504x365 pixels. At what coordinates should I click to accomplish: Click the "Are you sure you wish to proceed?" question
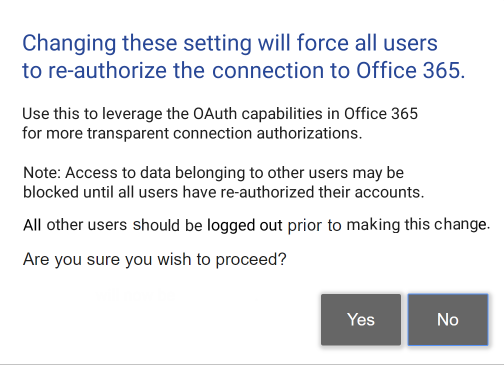pos(155,259)
